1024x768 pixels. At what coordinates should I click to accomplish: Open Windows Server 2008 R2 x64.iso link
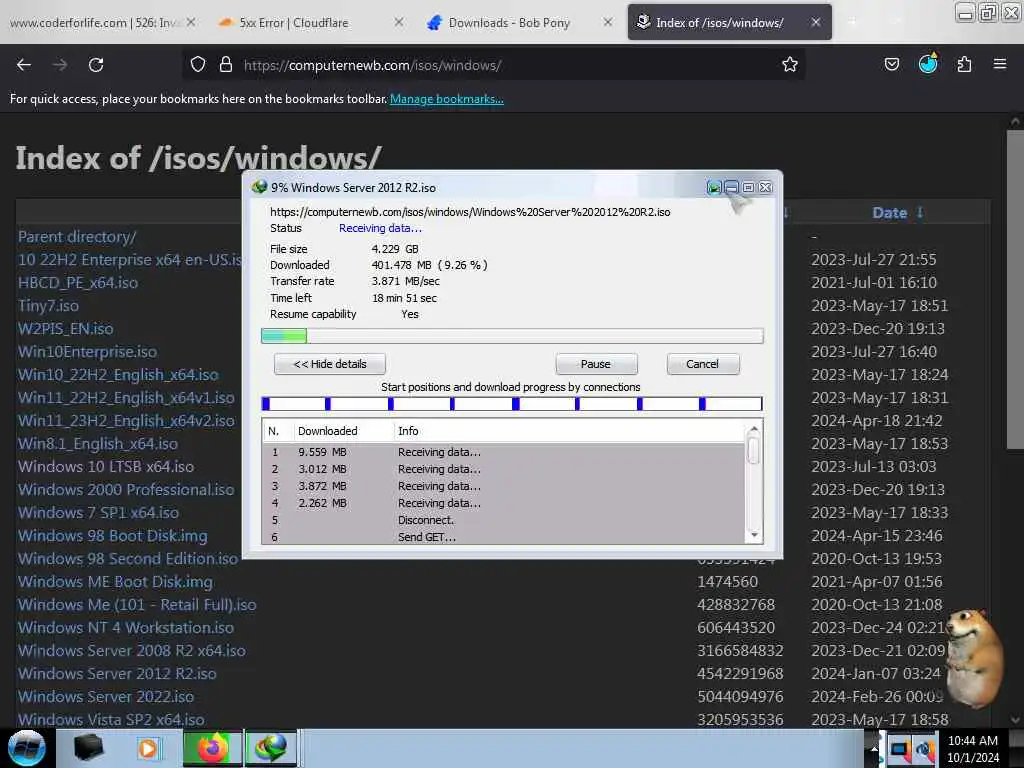tap(132, 651)
